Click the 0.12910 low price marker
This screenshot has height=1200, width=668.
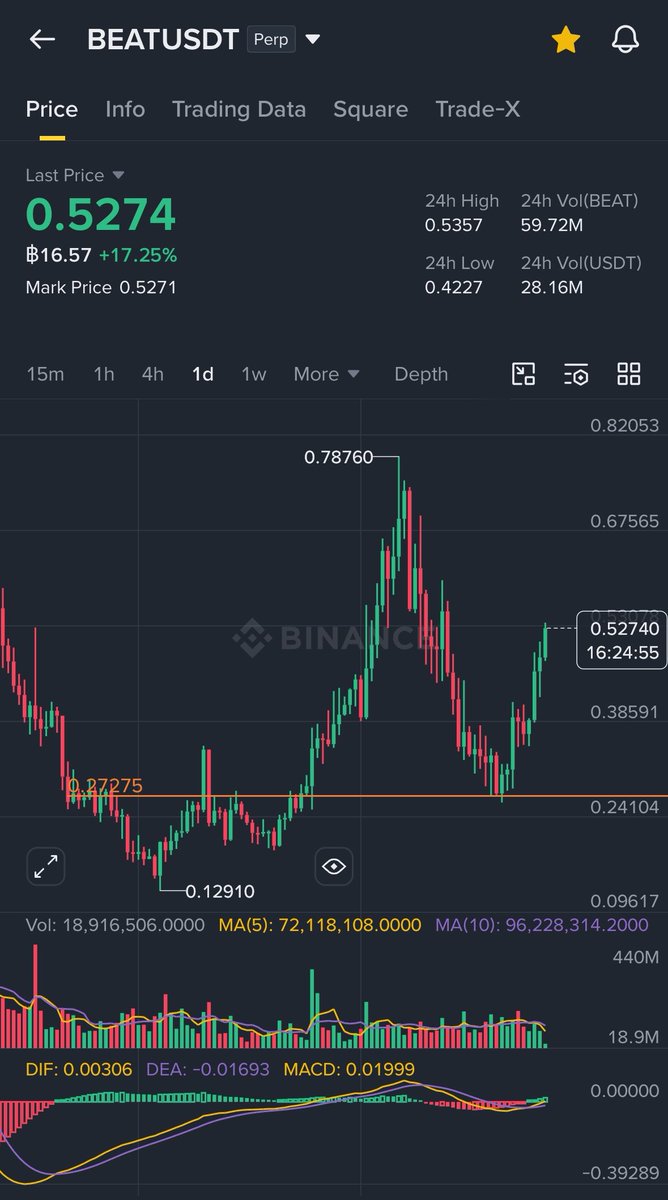(x=220, y=891)
